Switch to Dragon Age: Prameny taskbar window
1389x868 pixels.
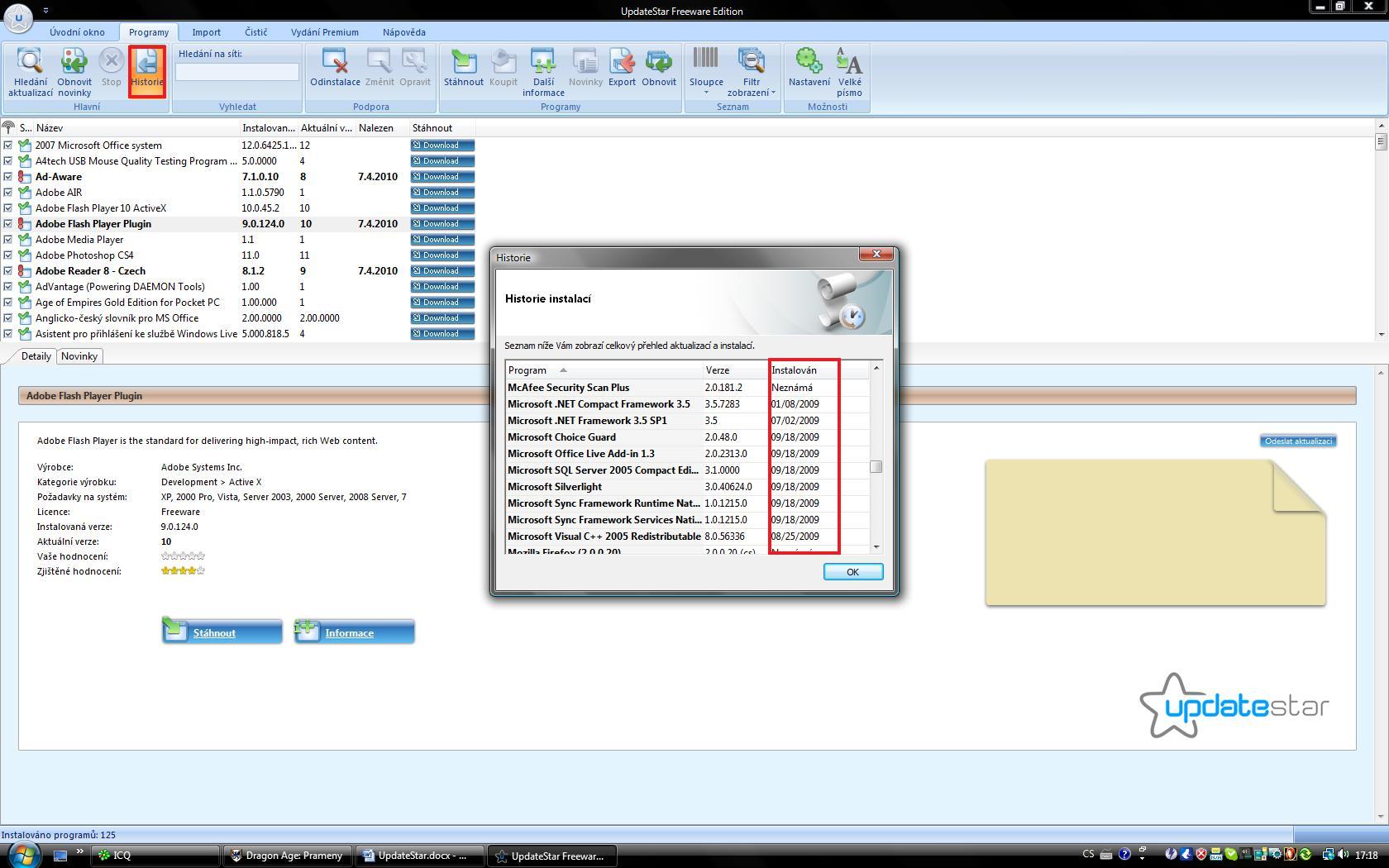coord(288,856)
